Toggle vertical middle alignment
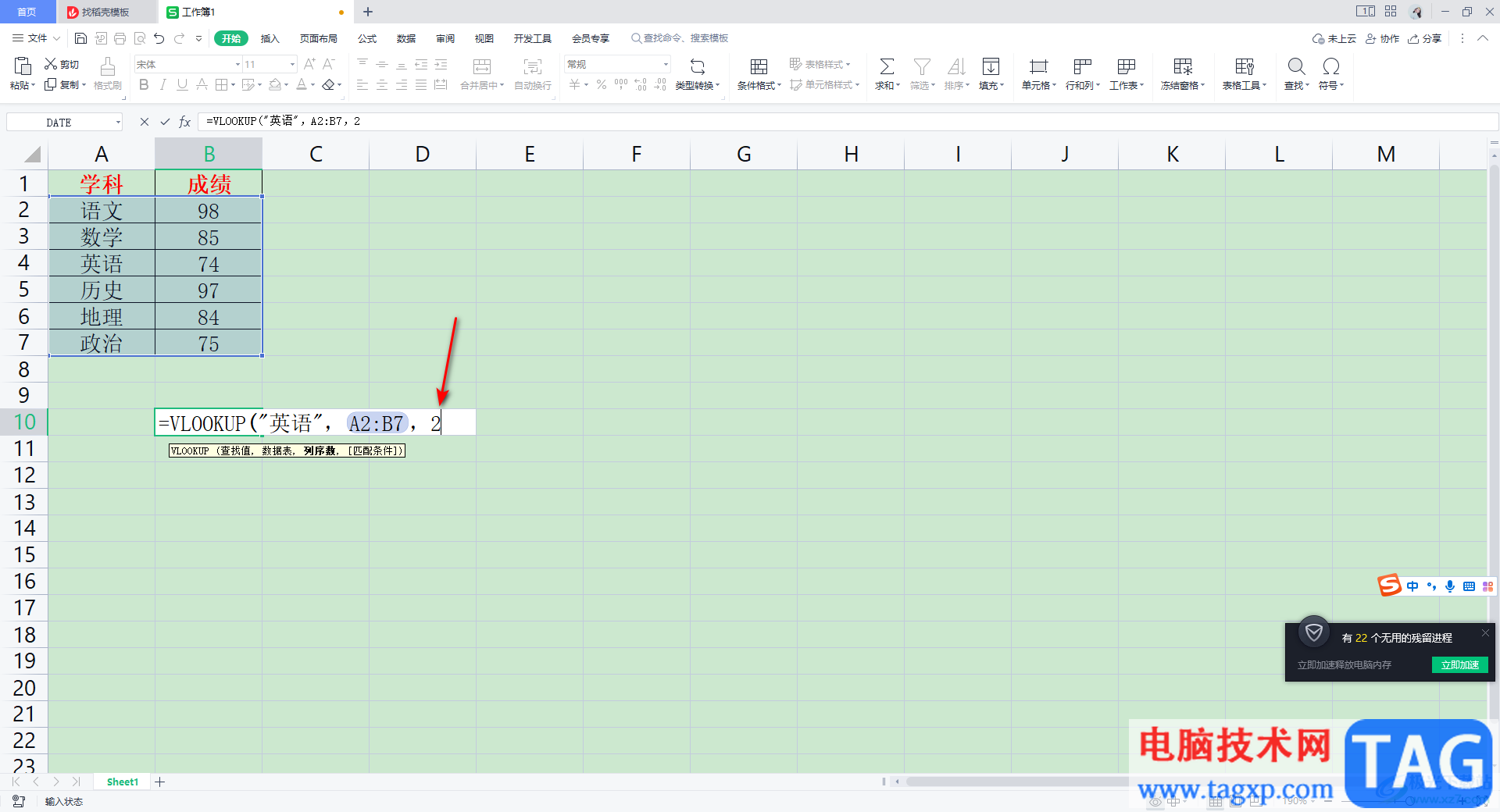 [382, 64]
